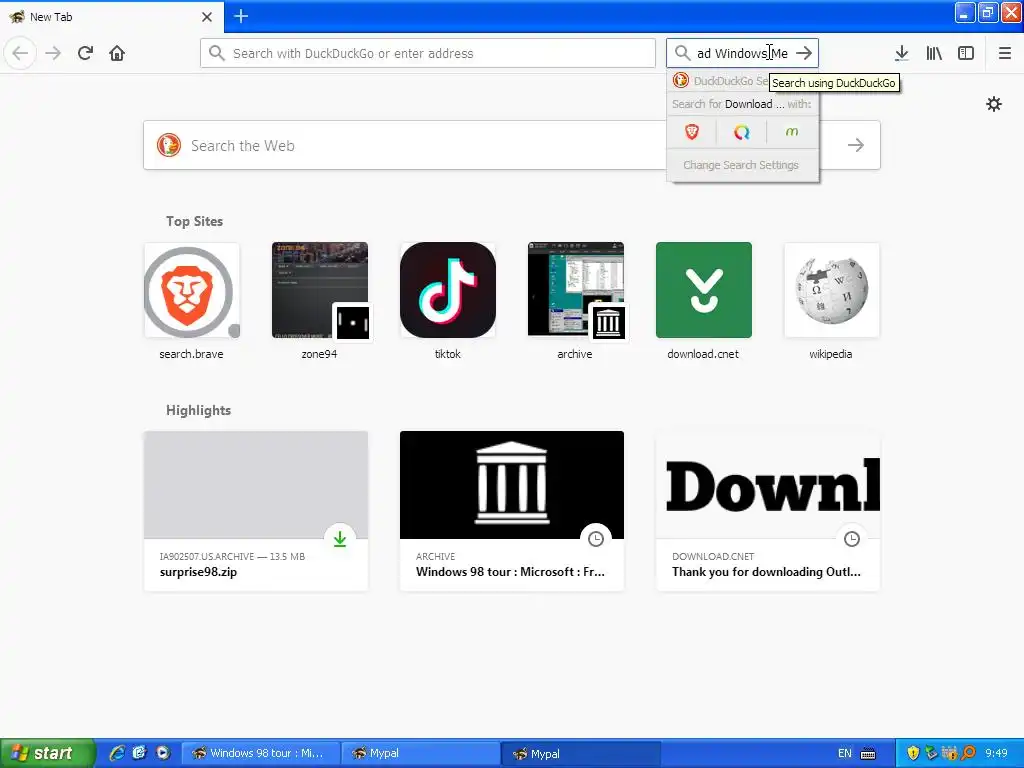Screen dimensions: 1024x768
Task: Open a new tab with plus
Action: [x=241, y=16]
